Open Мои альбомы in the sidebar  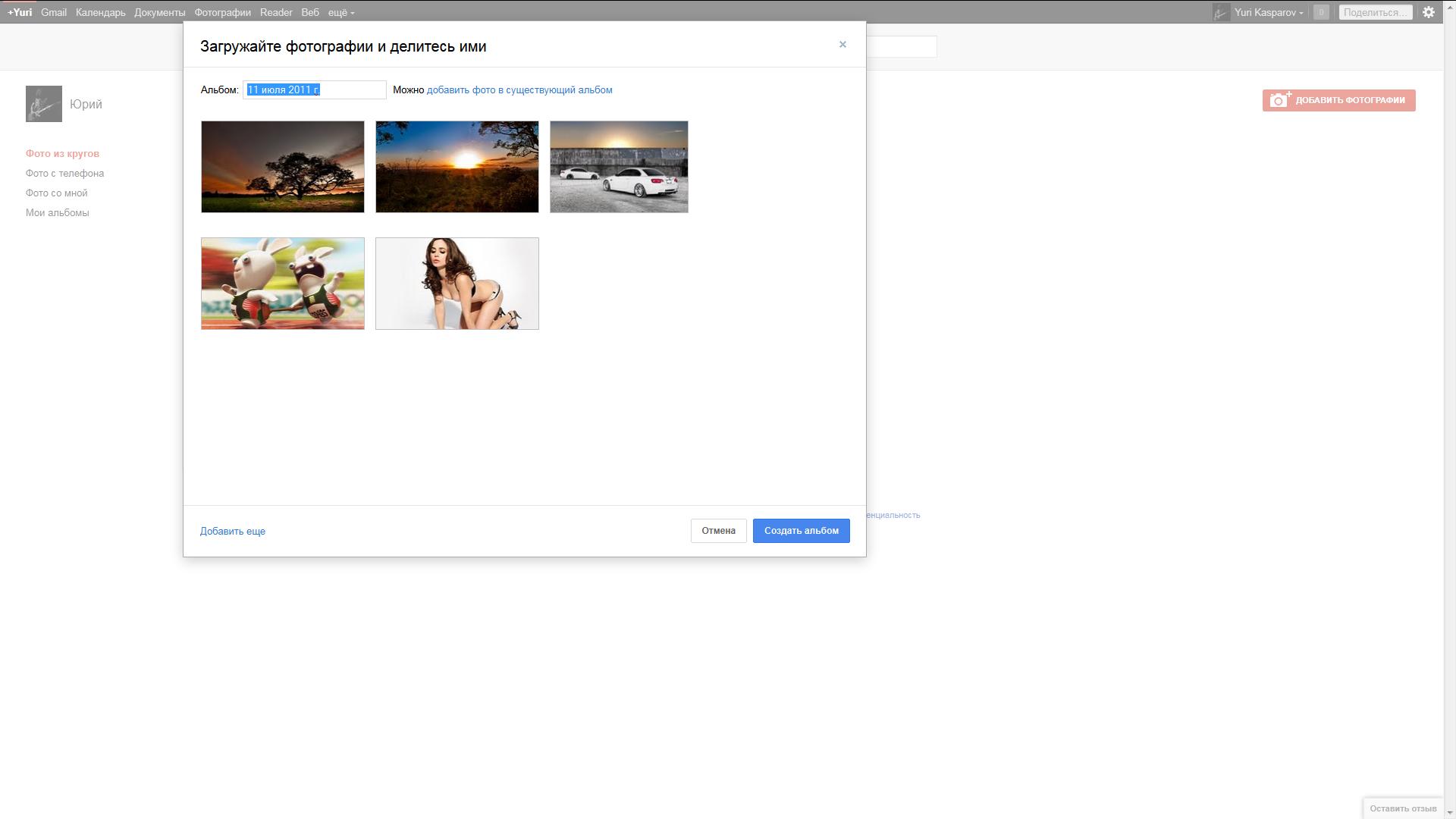[x=58, y=212]
